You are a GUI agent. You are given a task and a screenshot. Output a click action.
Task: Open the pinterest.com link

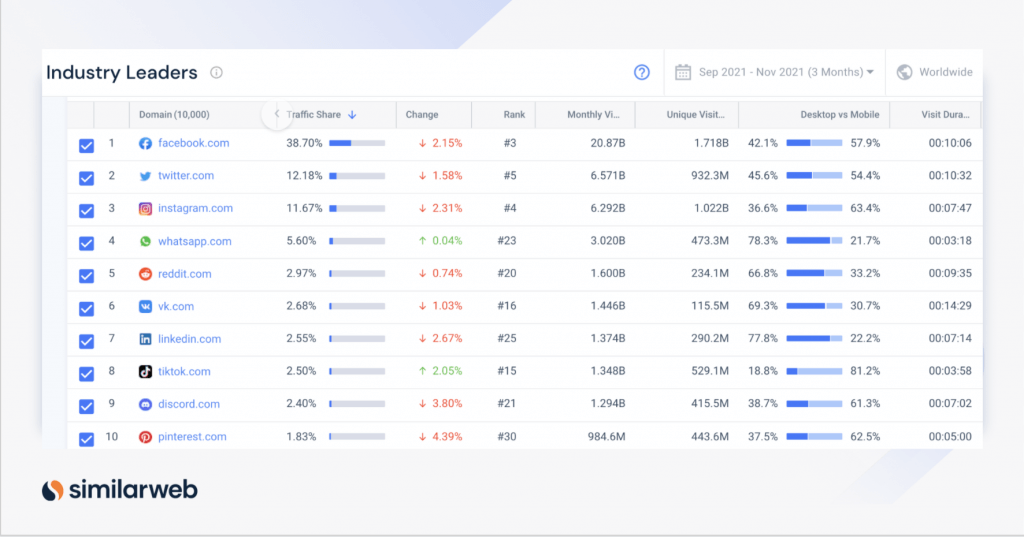192,437
